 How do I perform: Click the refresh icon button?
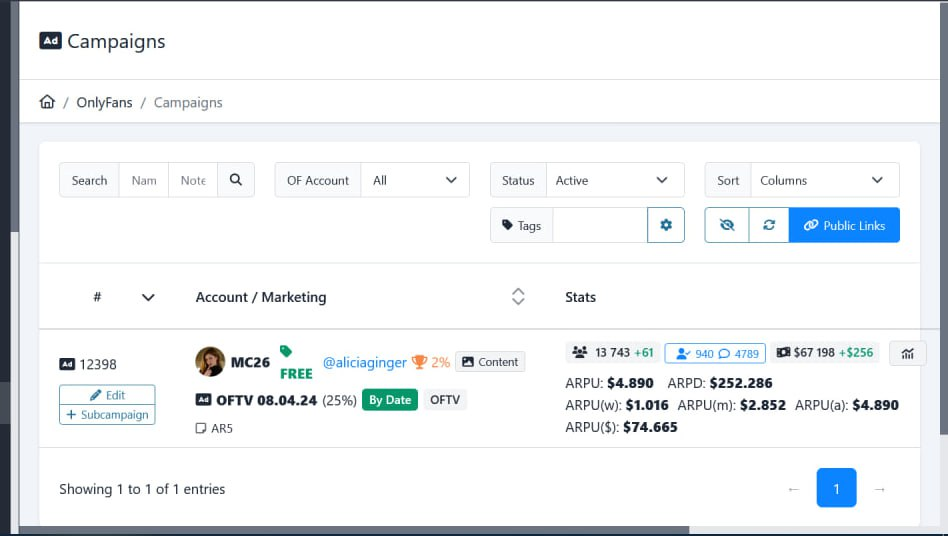click(x=768, y=225)
